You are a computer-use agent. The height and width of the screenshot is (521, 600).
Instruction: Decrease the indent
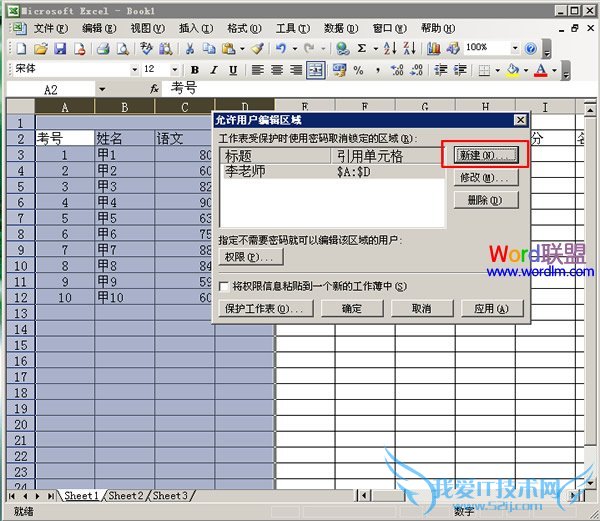(x=440, y=70)
